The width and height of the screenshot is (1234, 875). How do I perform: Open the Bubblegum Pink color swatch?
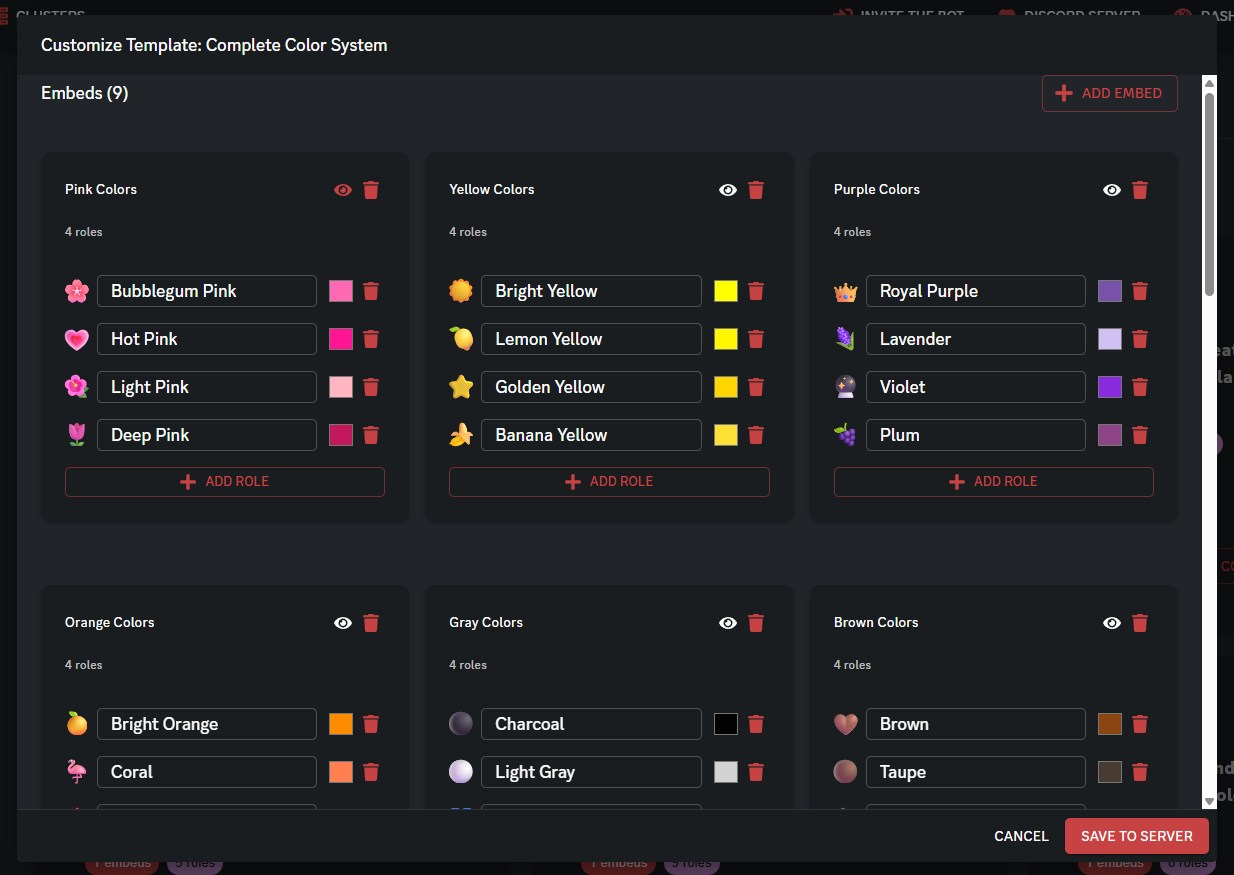point(341,291)
